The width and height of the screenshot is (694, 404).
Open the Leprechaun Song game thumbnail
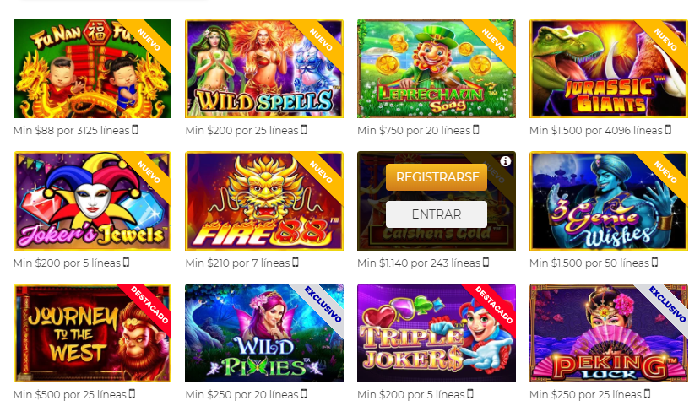click(x=436, y=69)
